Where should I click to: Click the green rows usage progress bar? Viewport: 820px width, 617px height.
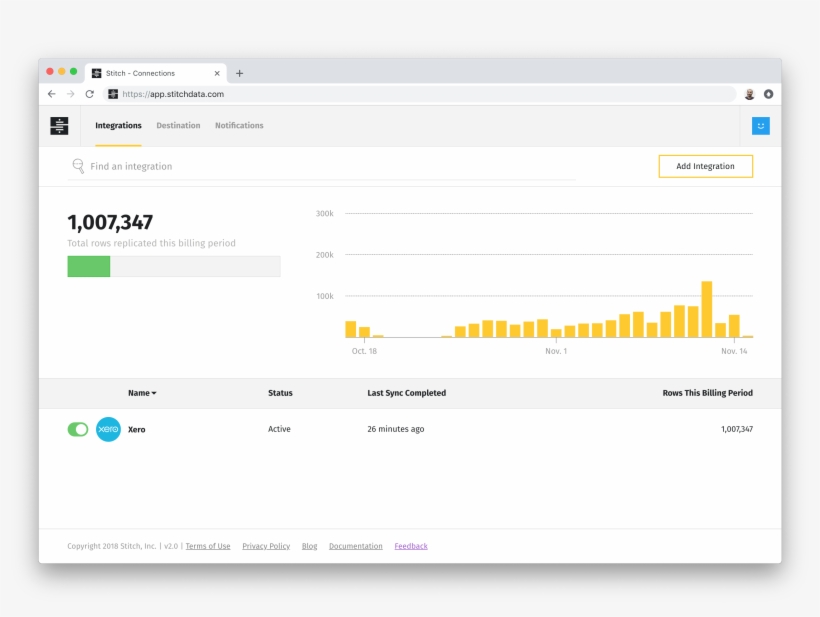89,266
